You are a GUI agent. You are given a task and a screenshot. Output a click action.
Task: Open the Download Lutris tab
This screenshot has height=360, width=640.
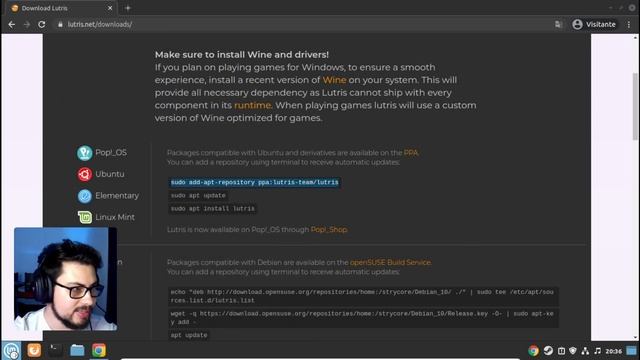(61, 8)
